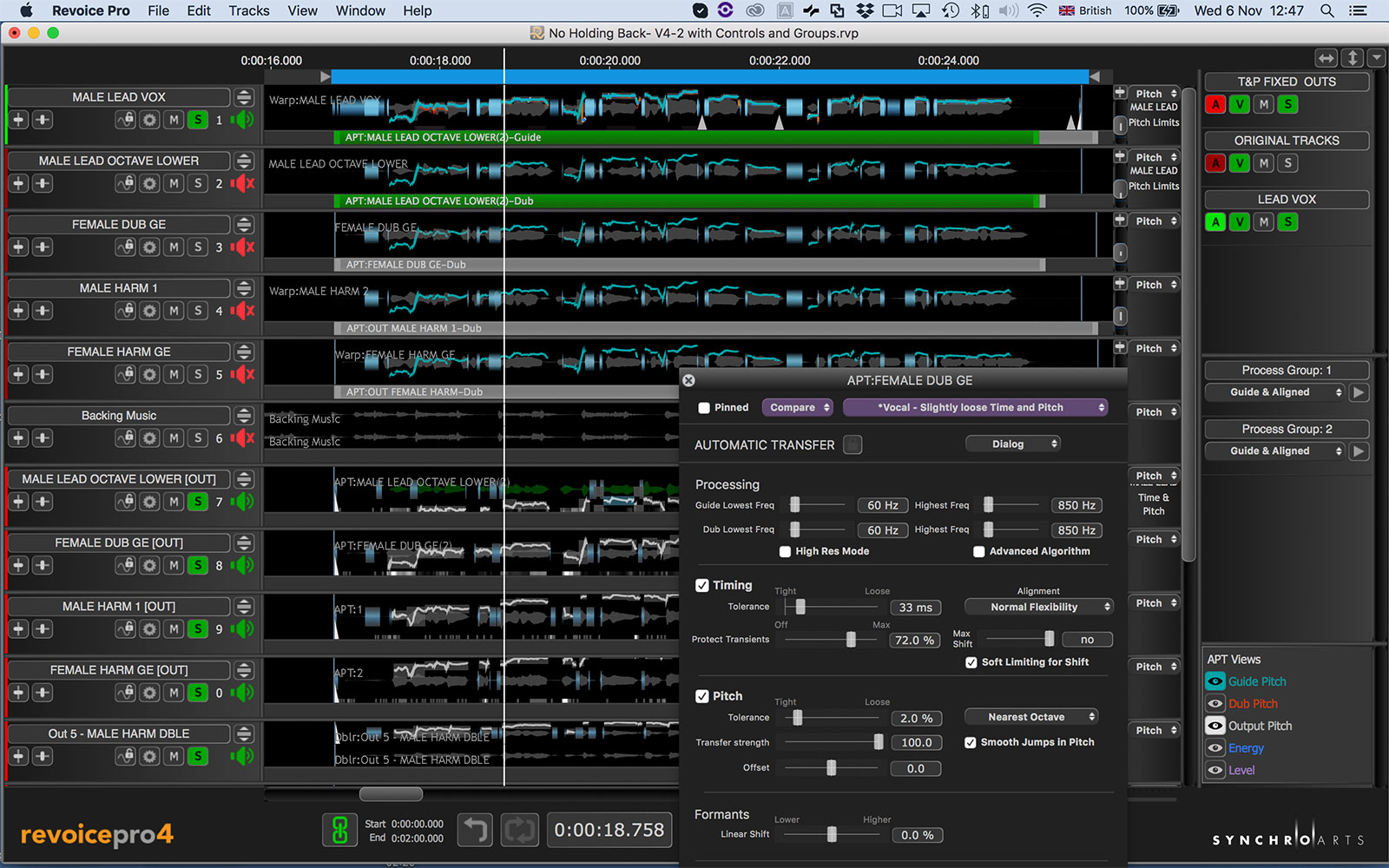Click second plus icon on Backing Music track
The image size is (1389, 868).
[43, 438]
